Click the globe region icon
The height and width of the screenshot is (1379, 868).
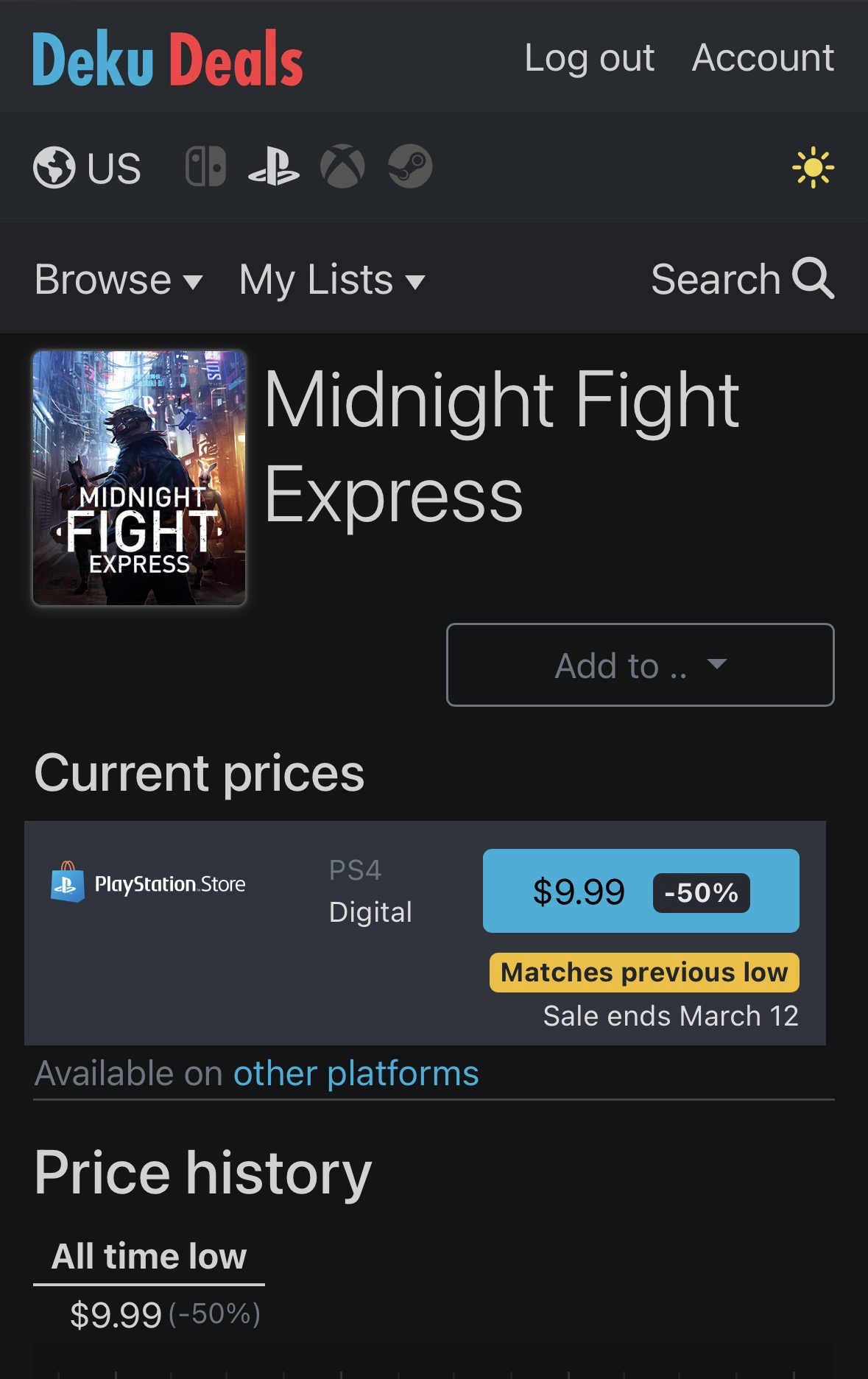point(54,168)
